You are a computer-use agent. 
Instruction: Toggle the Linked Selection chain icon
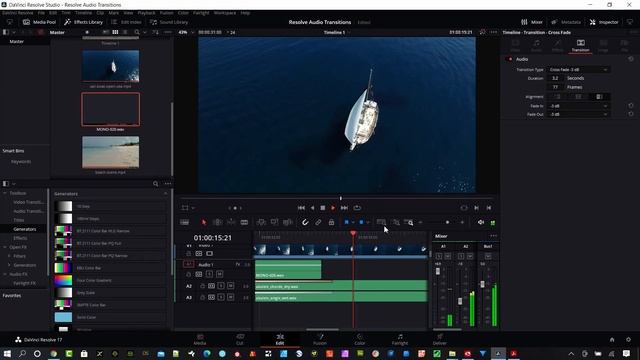[x=318, y=222]
